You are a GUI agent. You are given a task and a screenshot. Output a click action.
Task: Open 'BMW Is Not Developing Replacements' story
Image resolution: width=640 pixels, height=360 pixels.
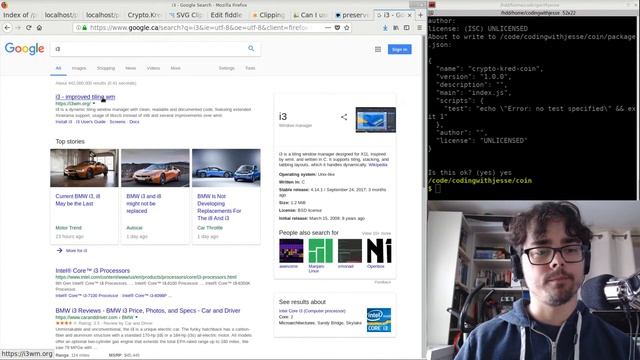pos(219,207)
